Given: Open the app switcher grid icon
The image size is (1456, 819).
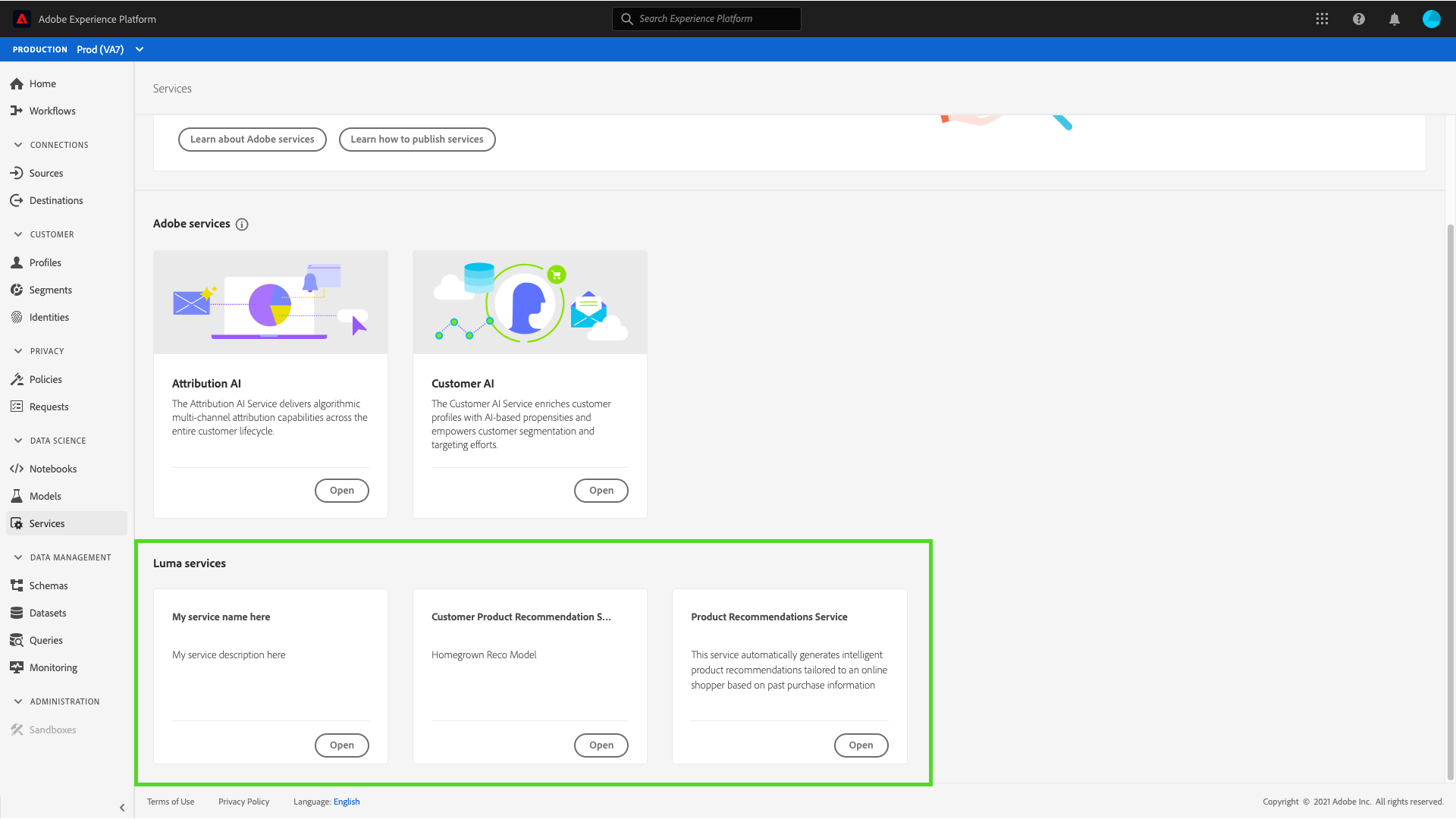Looking at the screenshot, I should (1322, 19).
